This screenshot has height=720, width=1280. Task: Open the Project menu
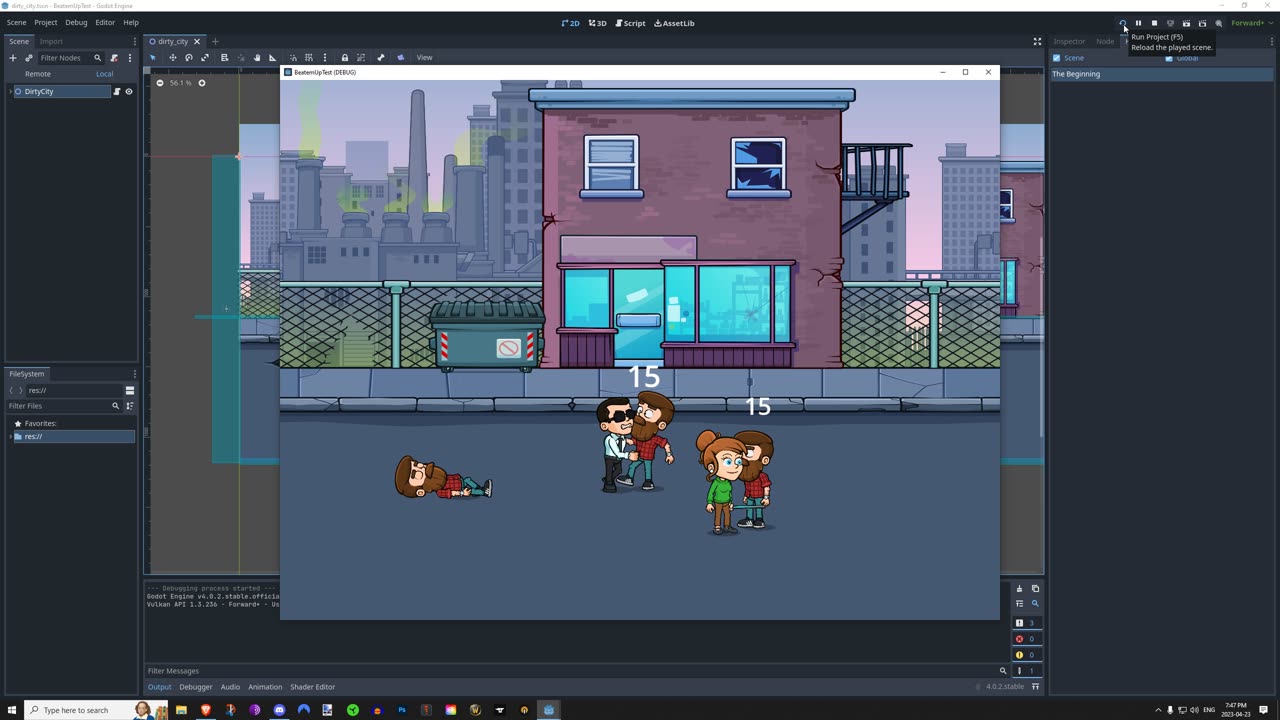click(x=46, y=22)
